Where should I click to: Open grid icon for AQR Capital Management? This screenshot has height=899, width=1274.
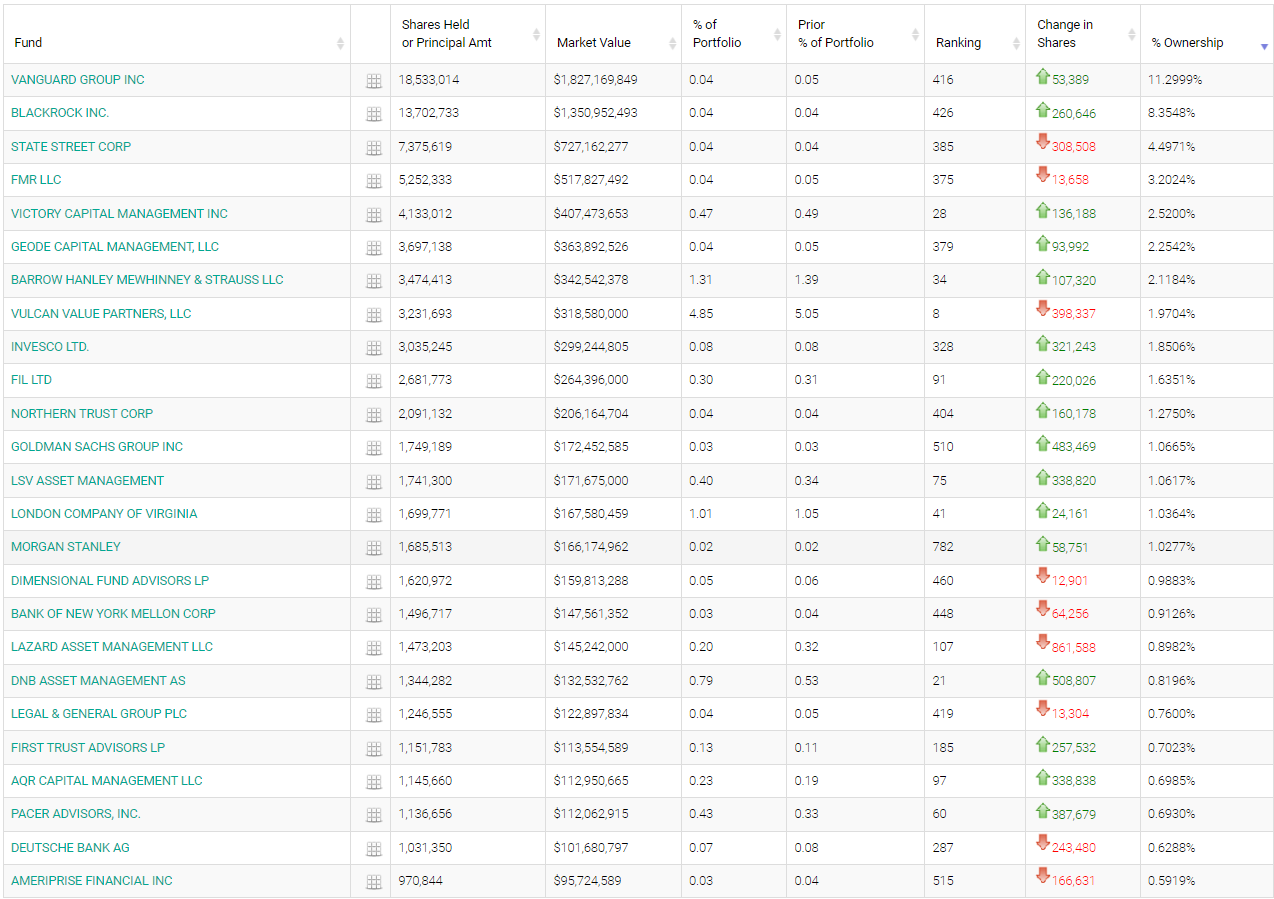(x=374, y=782)
